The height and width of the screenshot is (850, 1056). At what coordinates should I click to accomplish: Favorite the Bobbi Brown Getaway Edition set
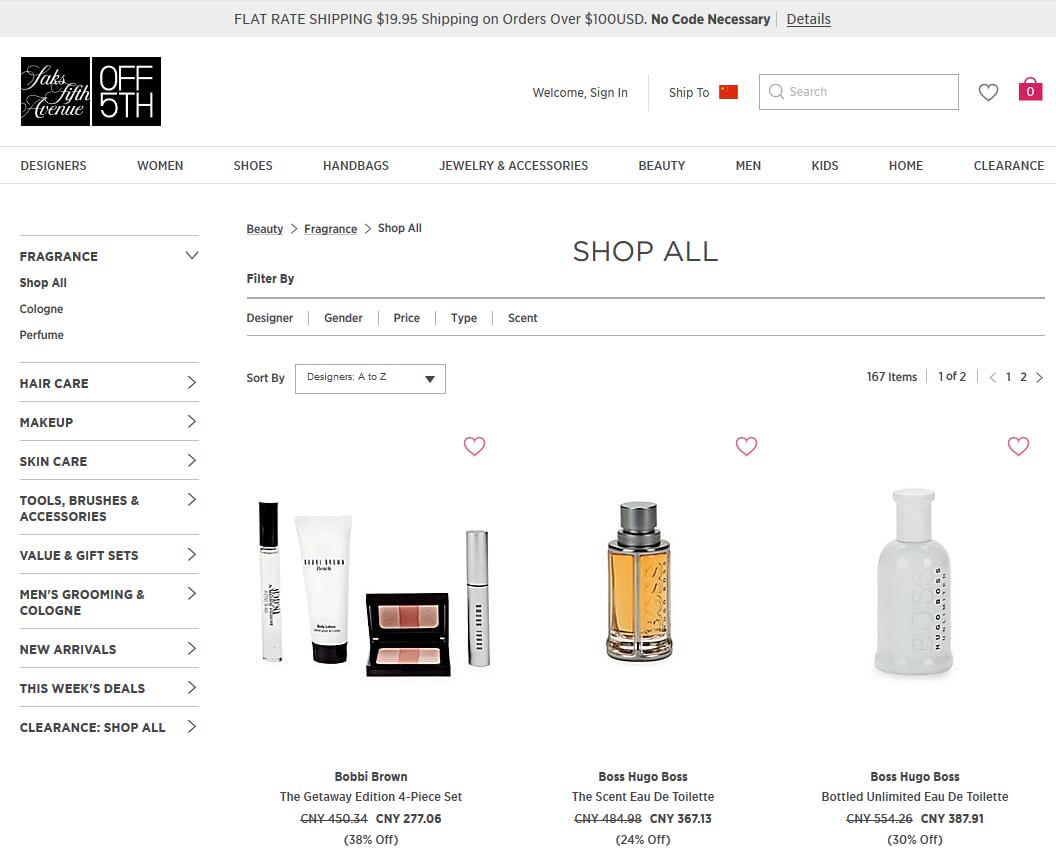click(x=474, y=446)
